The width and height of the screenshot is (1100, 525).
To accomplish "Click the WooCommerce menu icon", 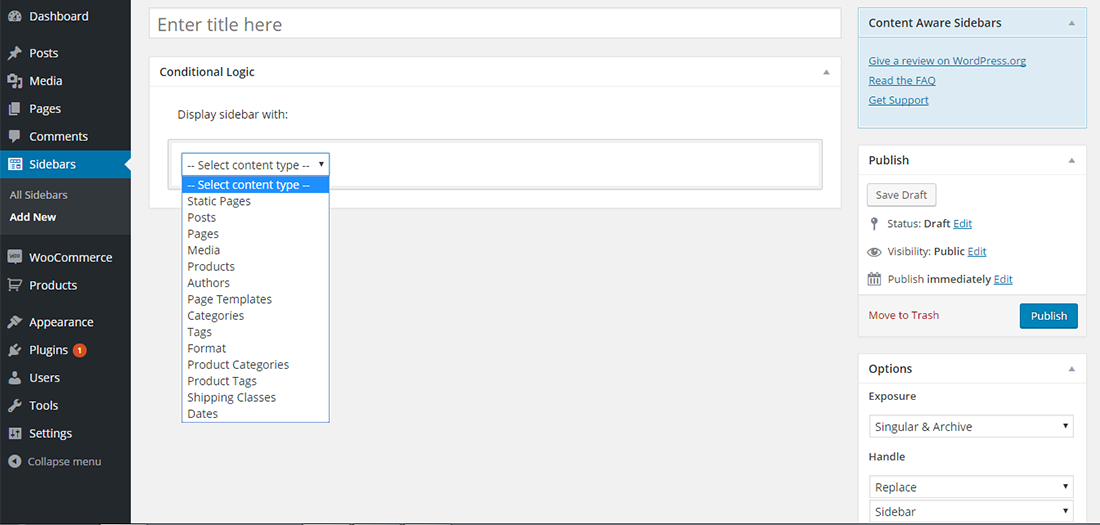I will pos(15,257).
